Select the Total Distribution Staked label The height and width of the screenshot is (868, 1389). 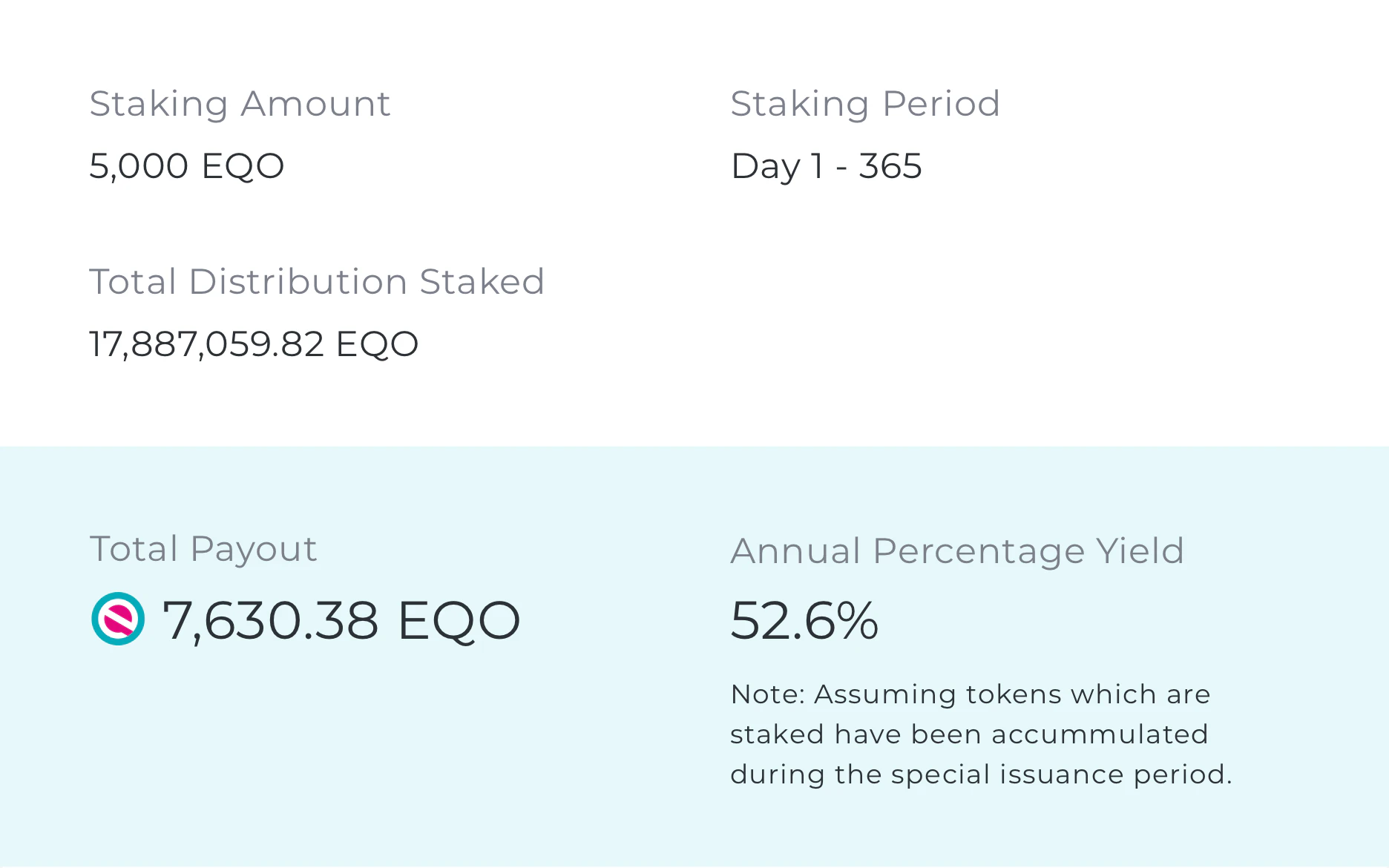click(317, 282)
